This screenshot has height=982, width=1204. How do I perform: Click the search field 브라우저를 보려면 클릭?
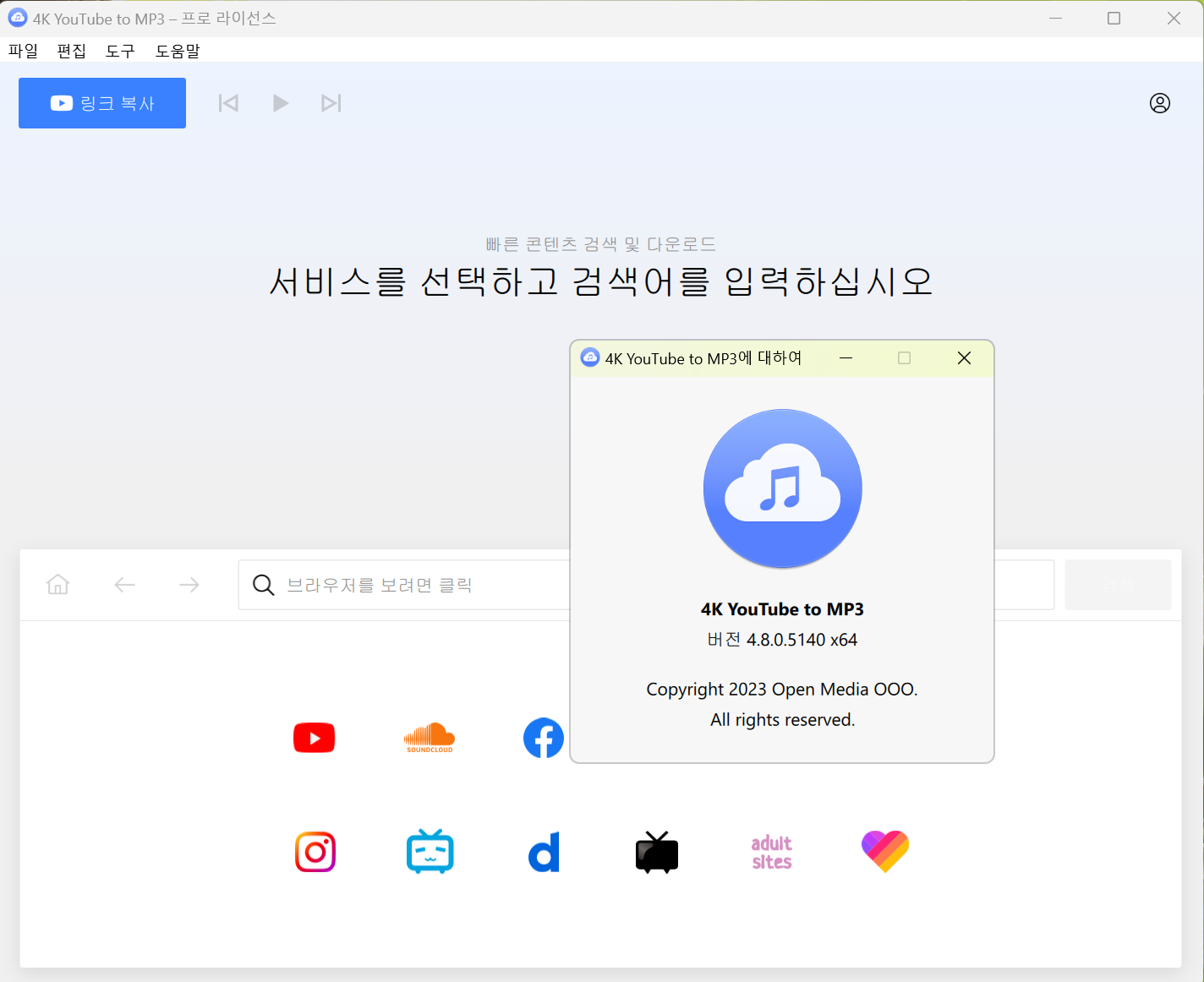(x=646, y=585)
